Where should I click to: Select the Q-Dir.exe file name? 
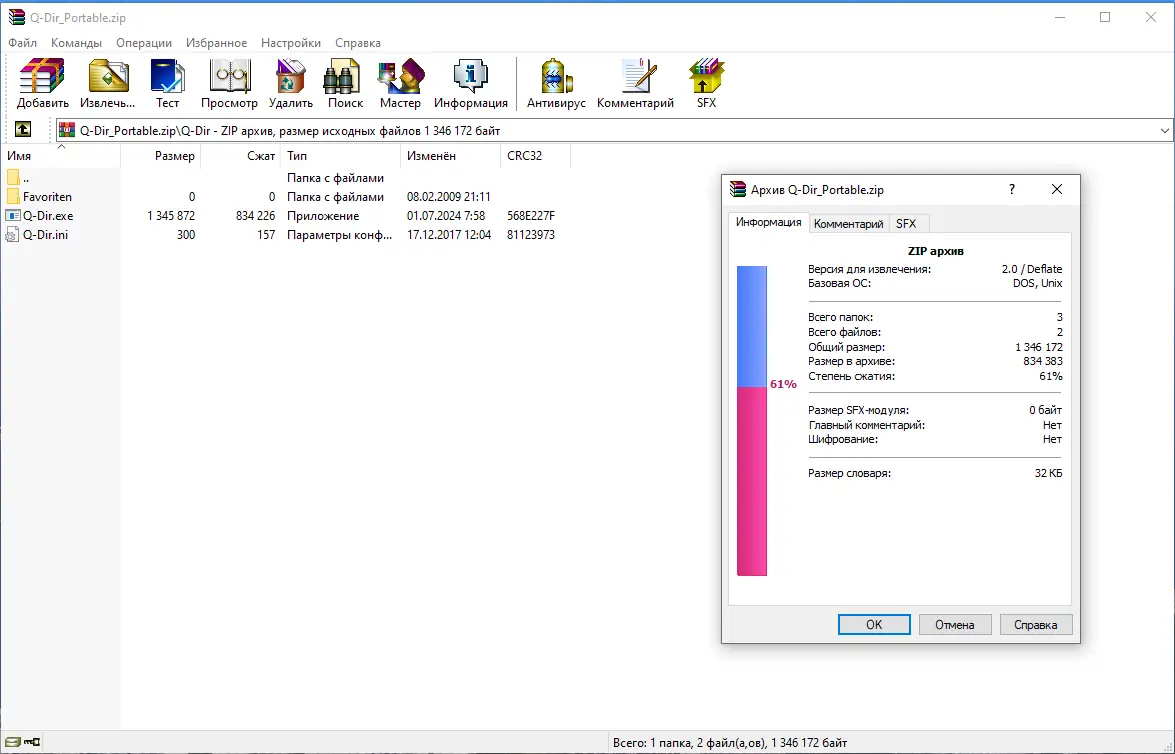click(x=48, y=216)
